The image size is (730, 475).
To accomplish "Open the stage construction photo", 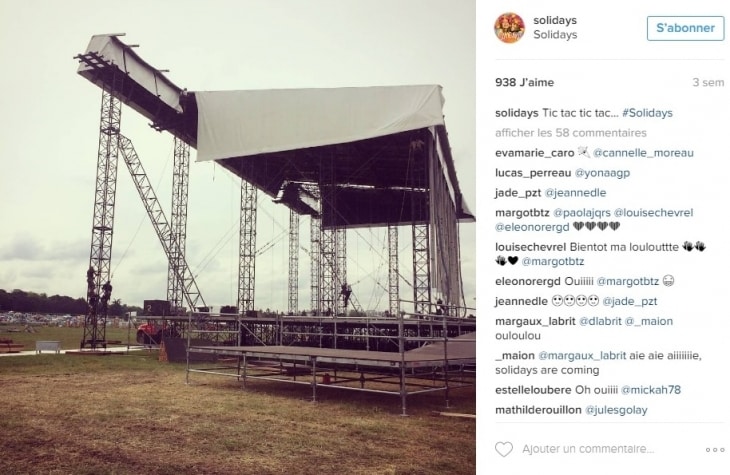I will pos(237,238).
